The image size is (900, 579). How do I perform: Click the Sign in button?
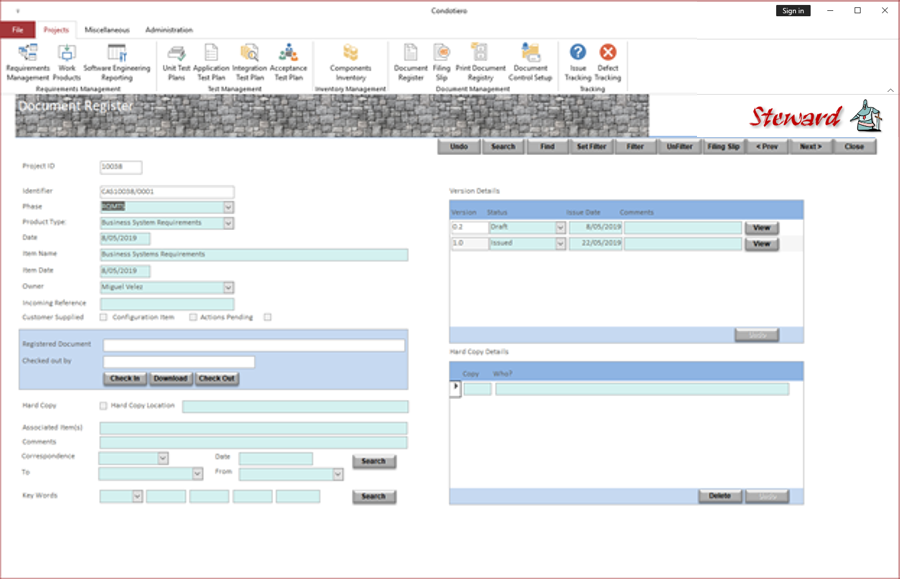point(793,11)
